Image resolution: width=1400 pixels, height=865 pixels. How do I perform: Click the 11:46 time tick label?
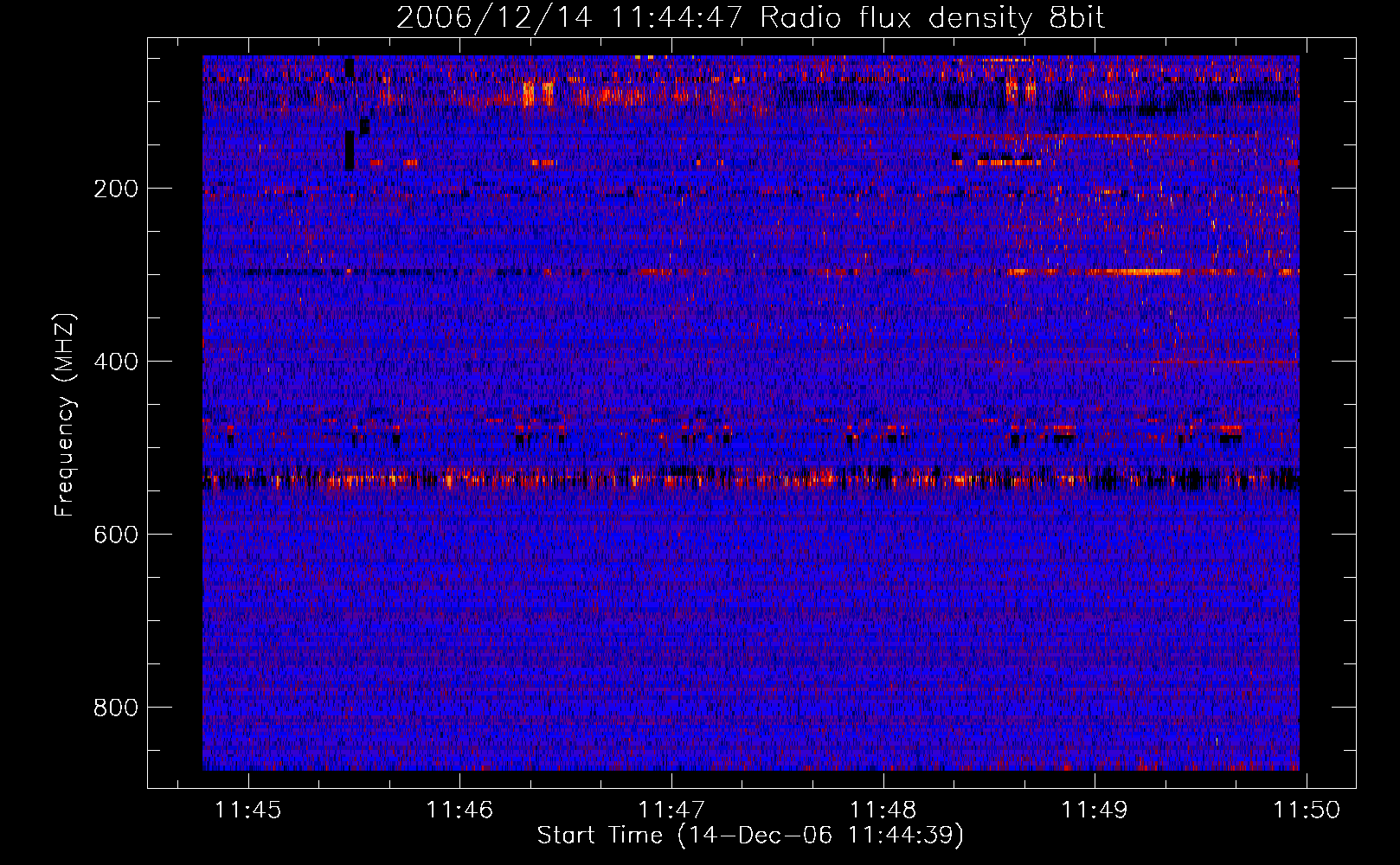click(x=459, y=810)
